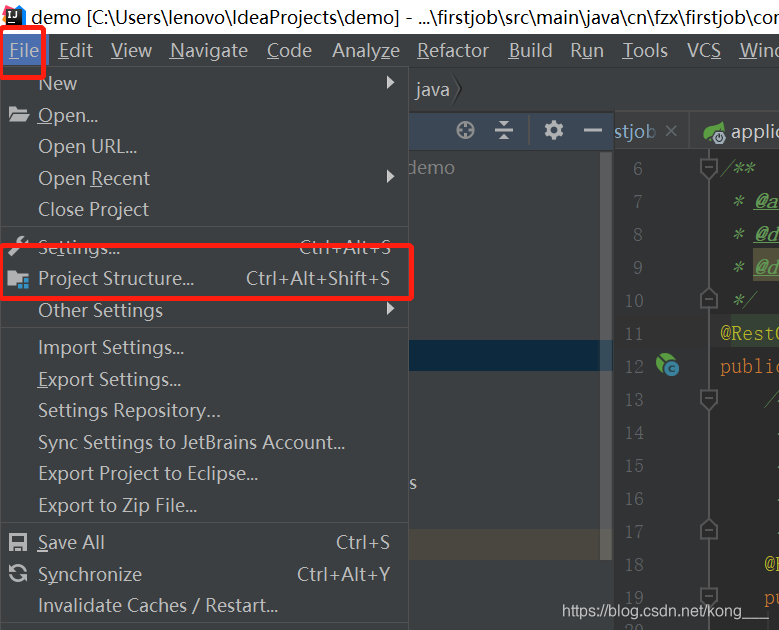Click the Settings wrench icon
The image size is (779, 630).
[x=18, y=245]
